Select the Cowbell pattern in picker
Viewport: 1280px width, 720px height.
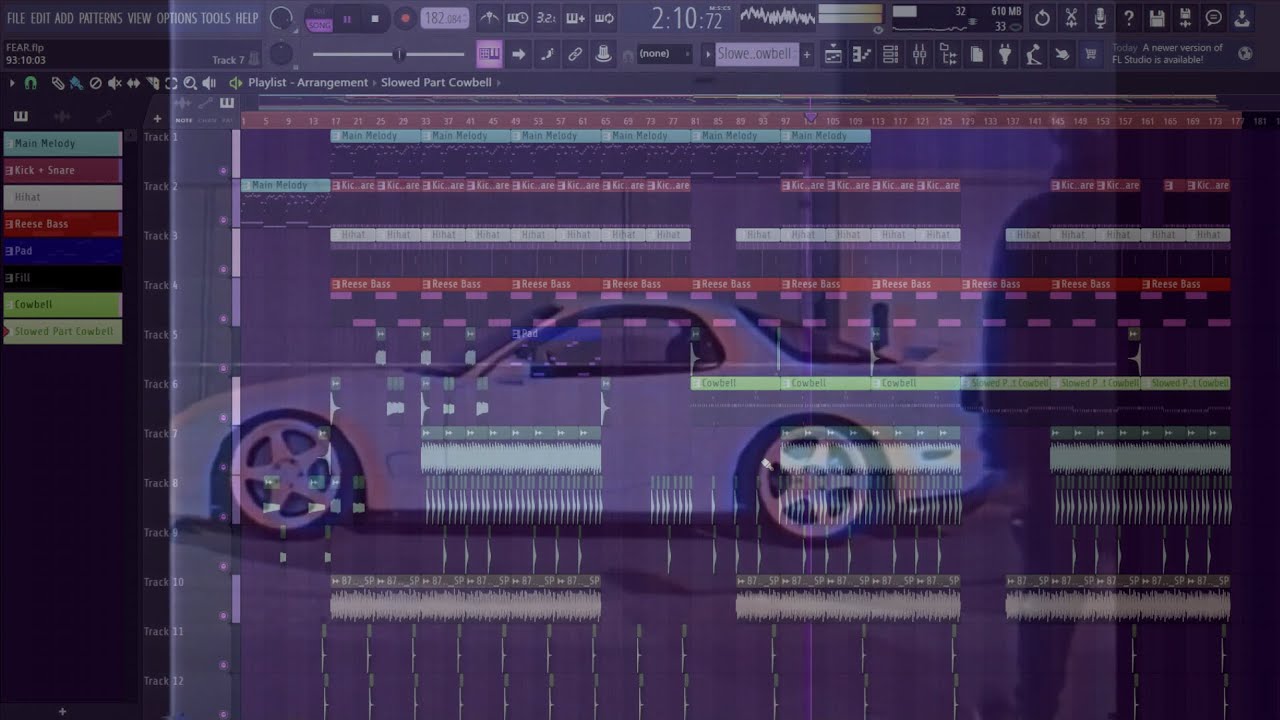pos(63,304)
